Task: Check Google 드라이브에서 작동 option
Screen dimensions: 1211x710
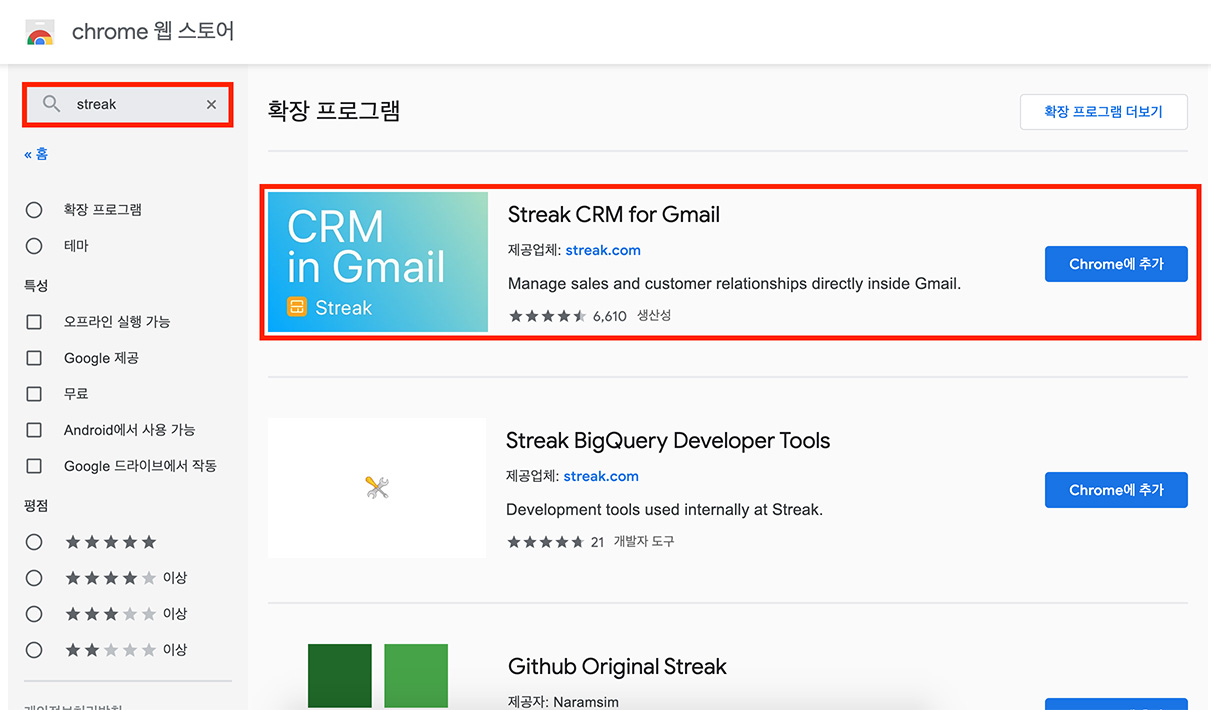Action: tap(34, 466)
